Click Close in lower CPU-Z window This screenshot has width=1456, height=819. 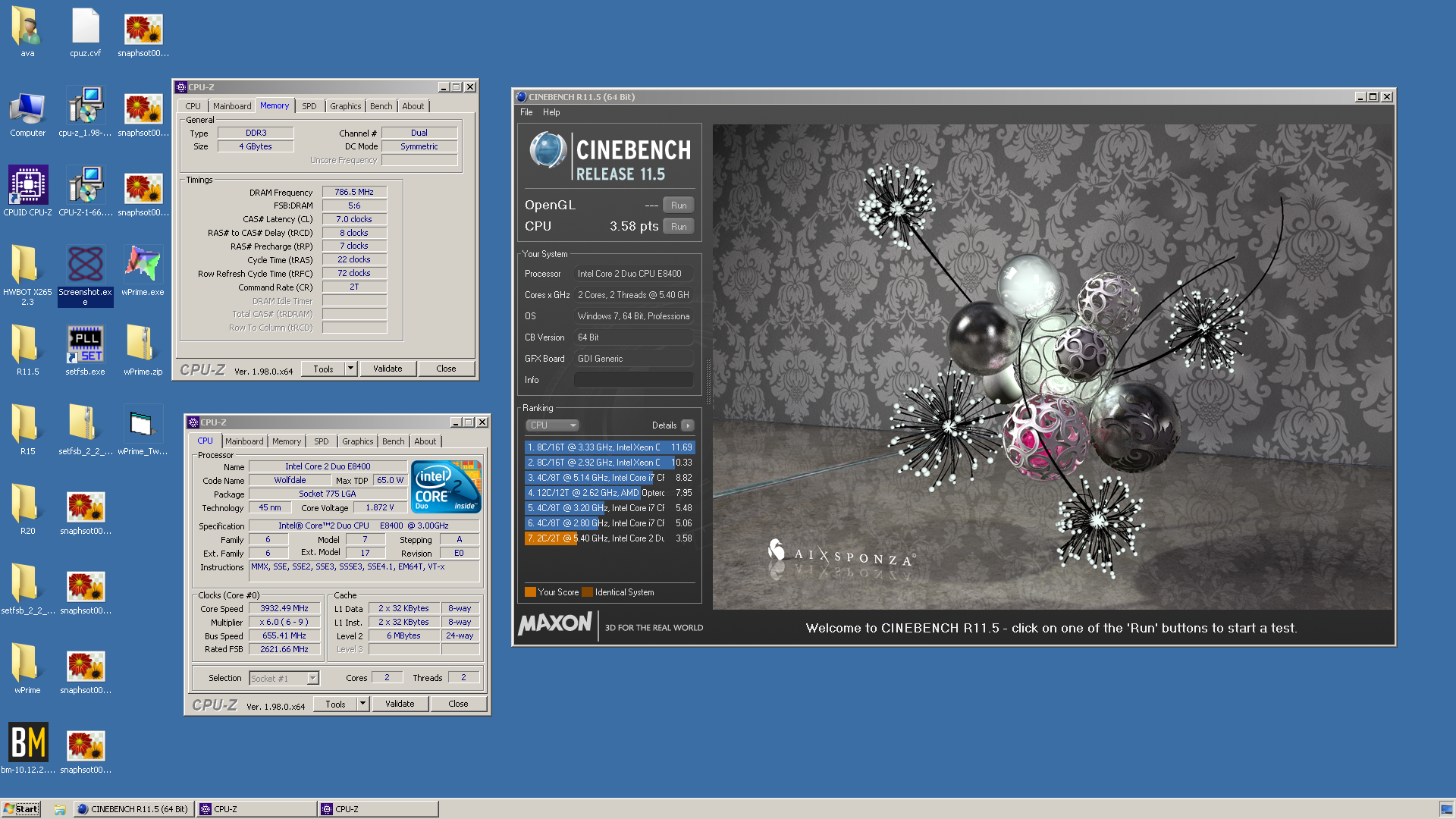[458, 704]
